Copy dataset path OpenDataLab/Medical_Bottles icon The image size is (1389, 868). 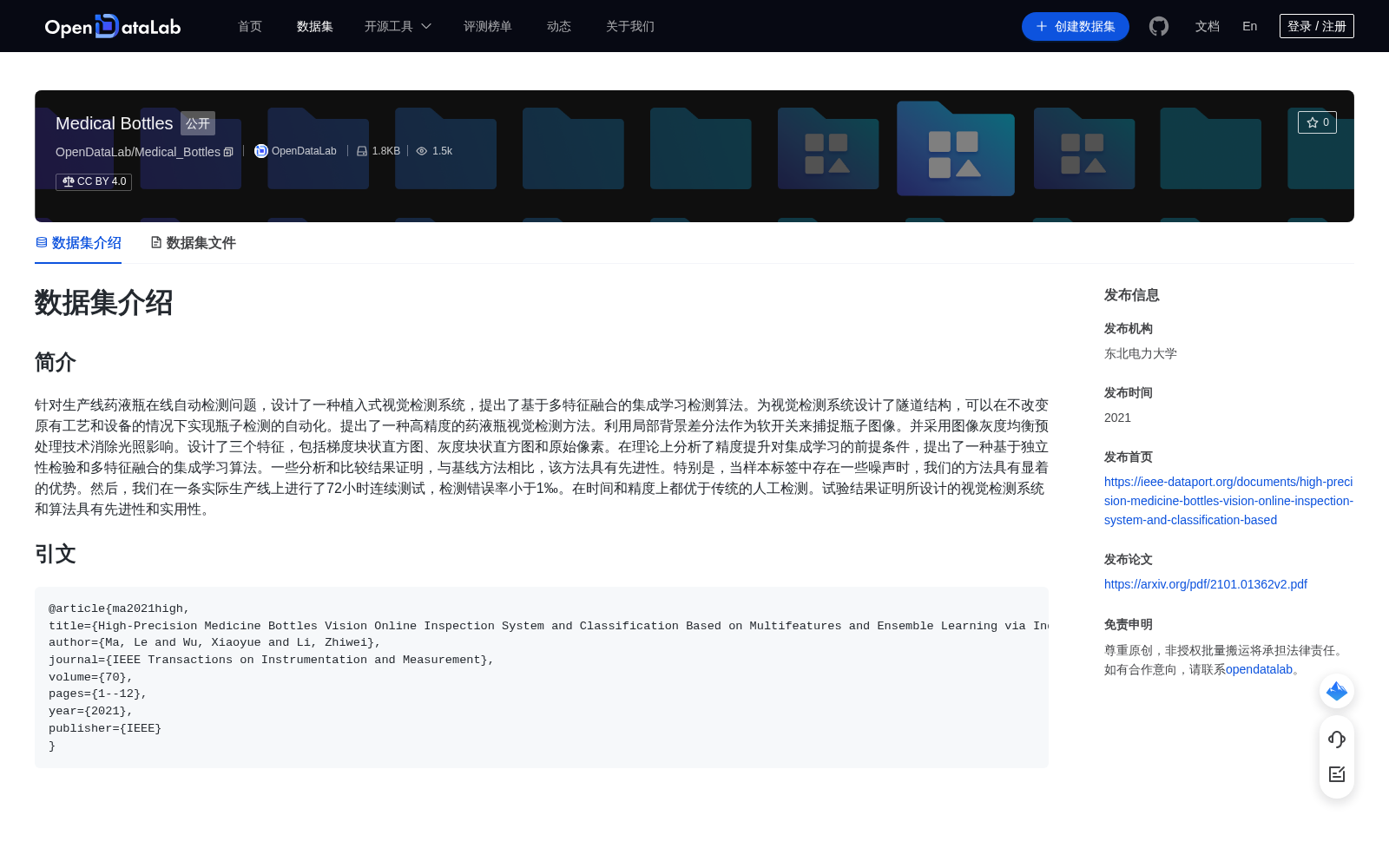point(228,152)
